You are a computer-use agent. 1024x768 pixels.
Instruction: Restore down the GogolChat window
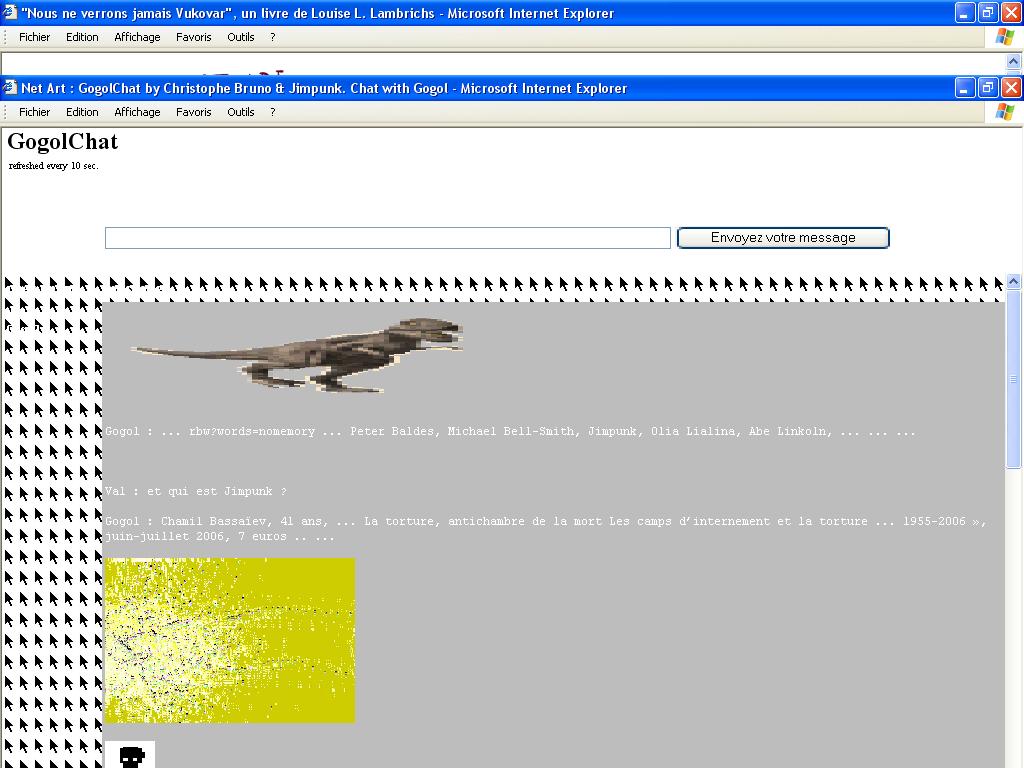(x=988, y=88)
